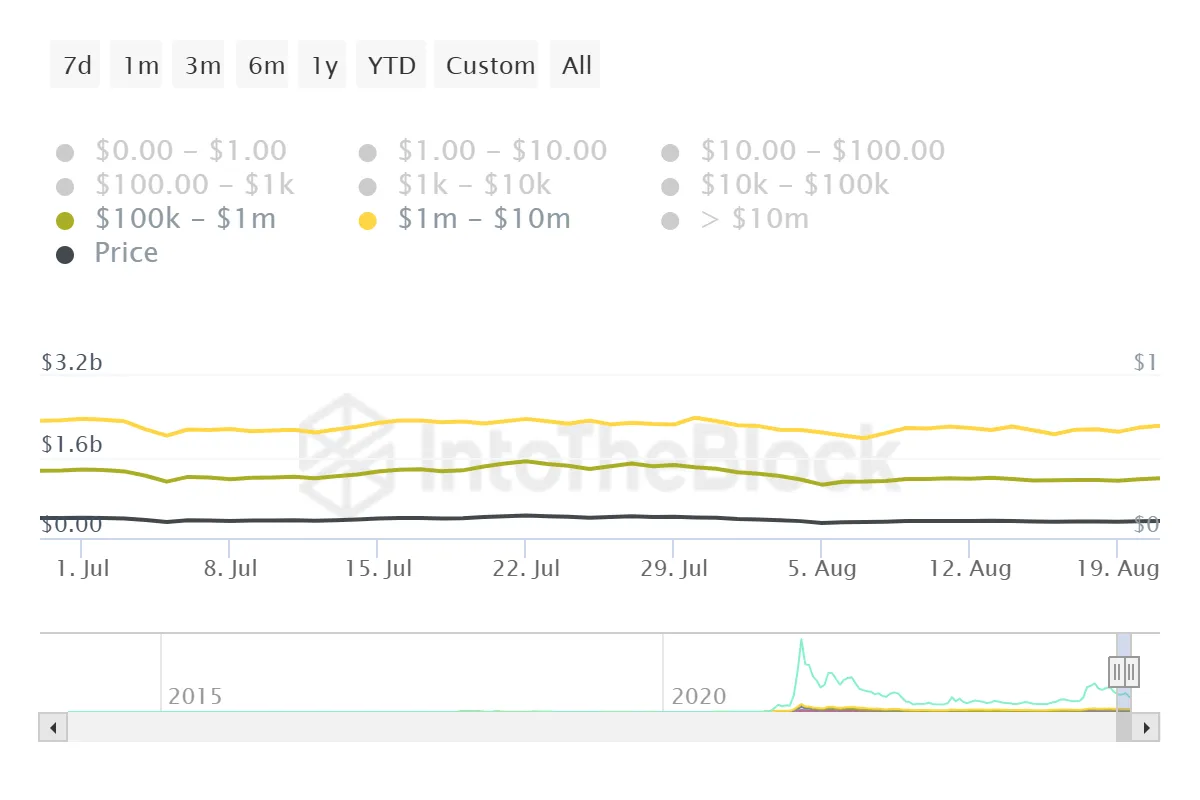Show All historical data
The height and width of the screenshot is (800, 1200).
(x=577, y=66)
